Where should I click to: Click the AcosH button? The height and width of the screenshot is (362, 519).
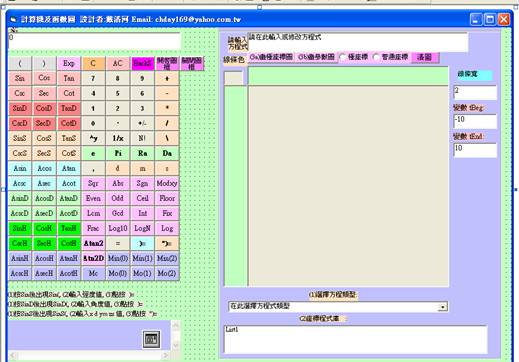pos(44,258)
